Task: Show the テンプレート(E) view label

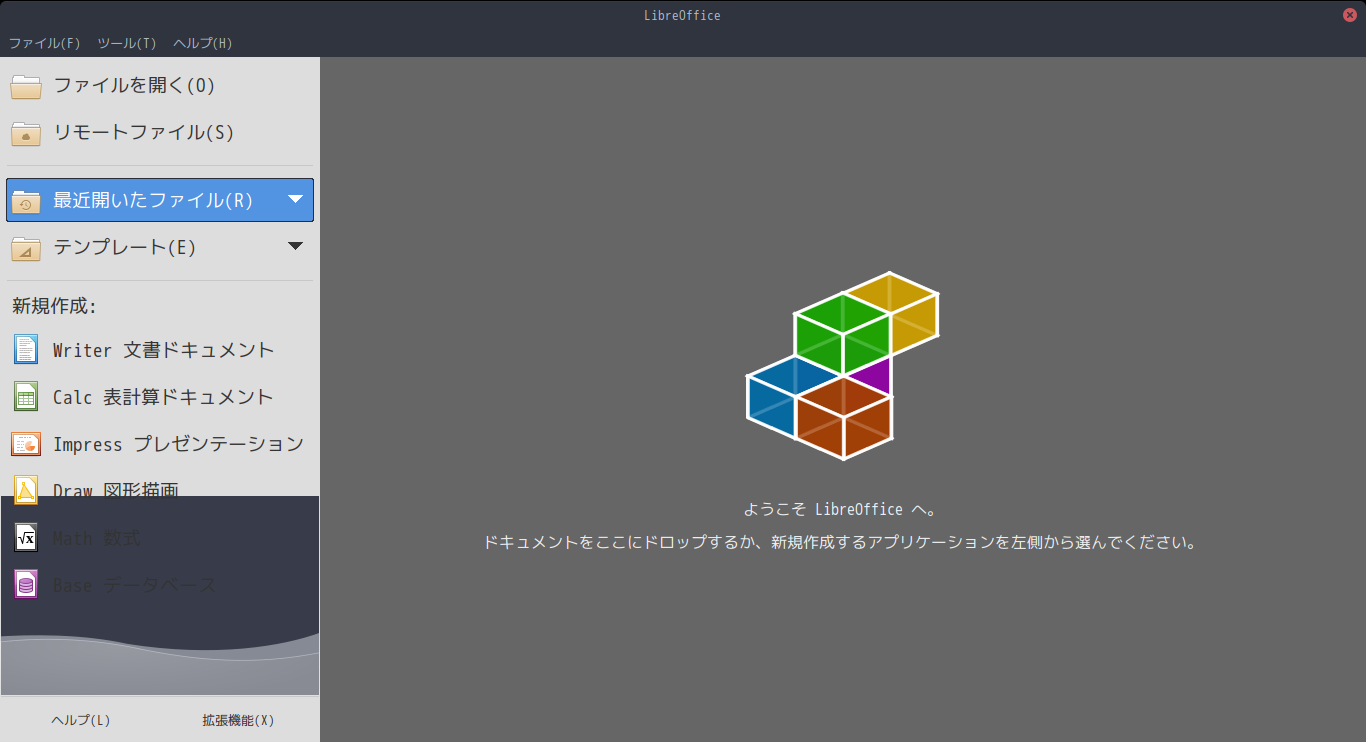Action: (125, 247)
